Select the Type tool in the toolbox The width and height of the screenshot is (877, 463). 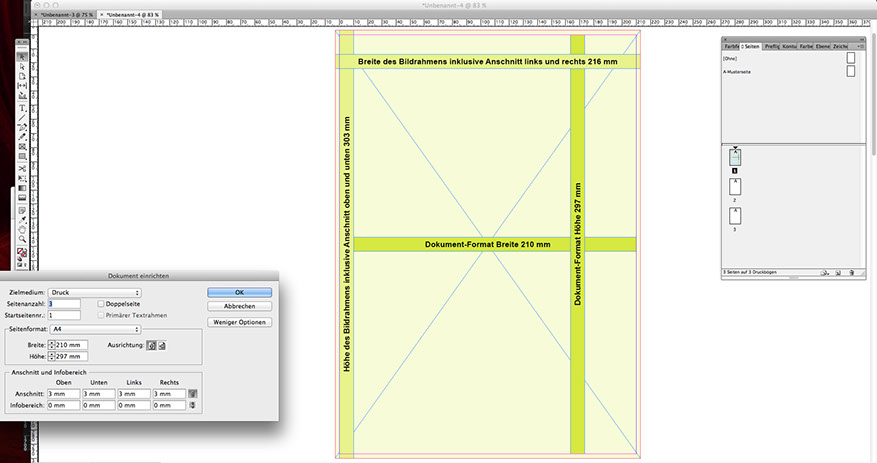22,108
